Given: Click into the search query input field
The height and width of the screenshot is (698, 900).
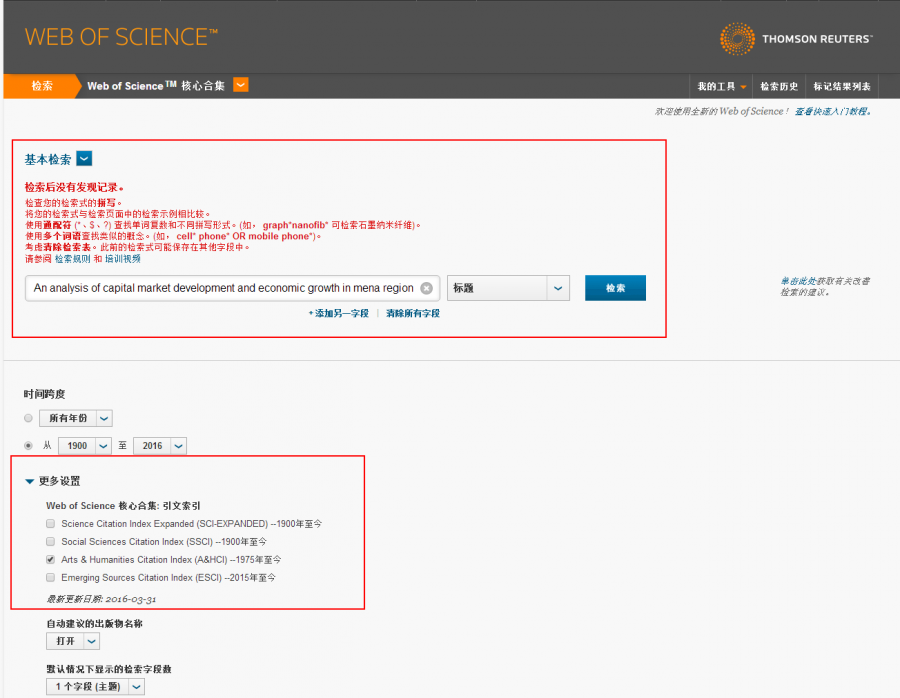Looking at the screenshot, I should point(232,288).
